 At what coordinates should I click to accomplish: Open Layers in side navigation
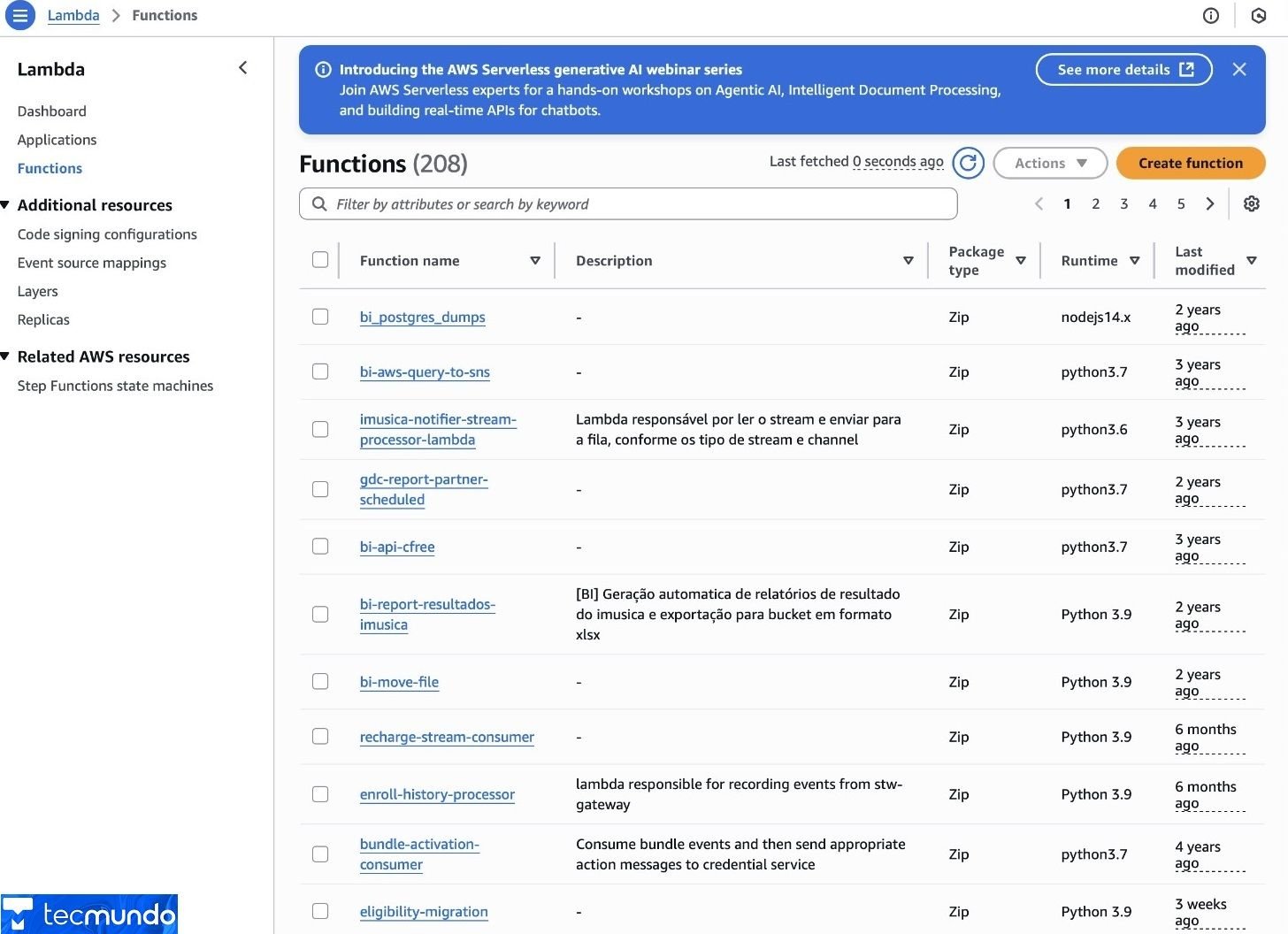click(x=37, y=291)
